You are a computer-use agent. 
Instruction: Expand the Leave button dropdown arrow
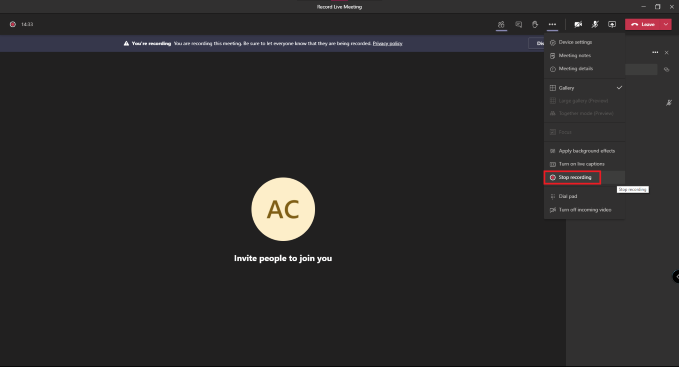coord(666,25)
